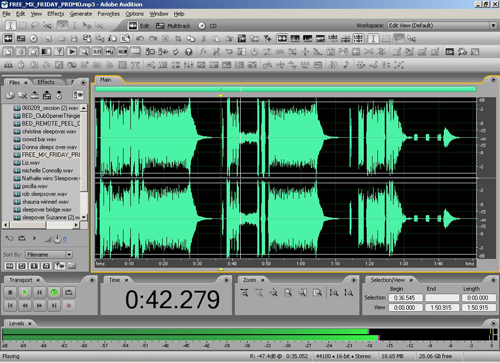Click Import File icon in Files panel

coord(10,95)
